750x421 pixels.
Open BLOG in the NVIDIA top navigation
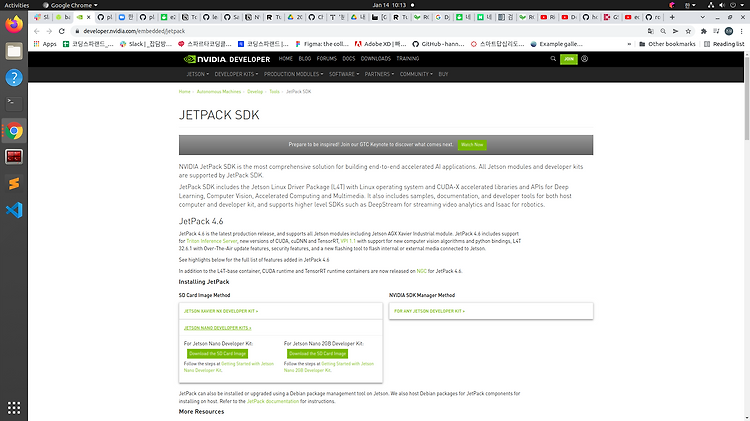coord(305,59)
